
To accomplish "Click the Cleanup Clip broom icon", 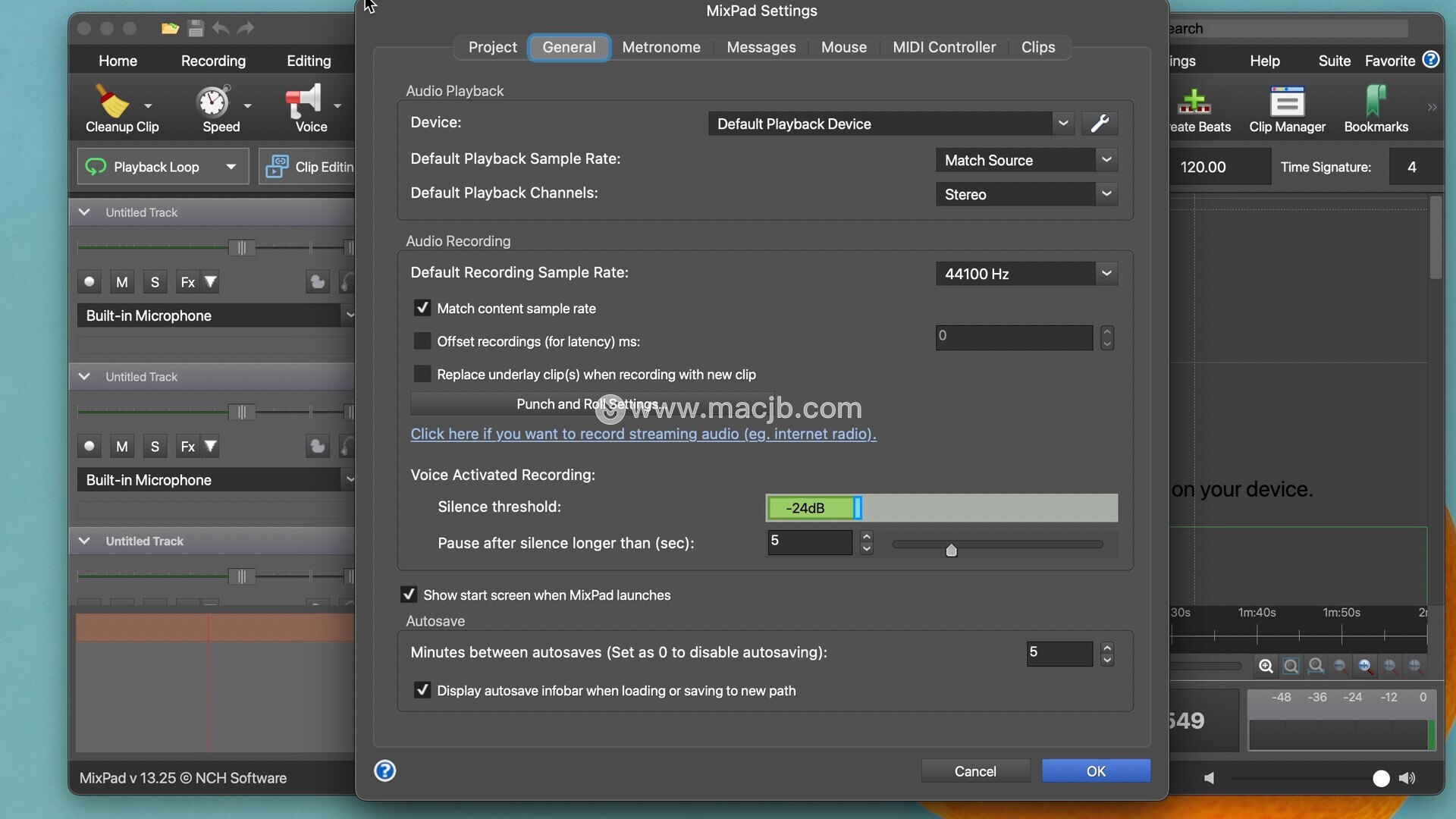I will pos(112,102).
